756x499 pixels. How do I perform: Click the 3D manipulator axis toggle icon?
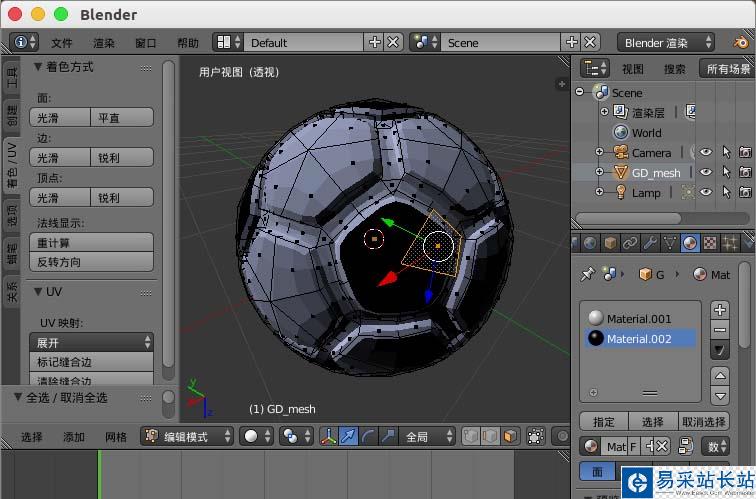[x=328, y=437]
